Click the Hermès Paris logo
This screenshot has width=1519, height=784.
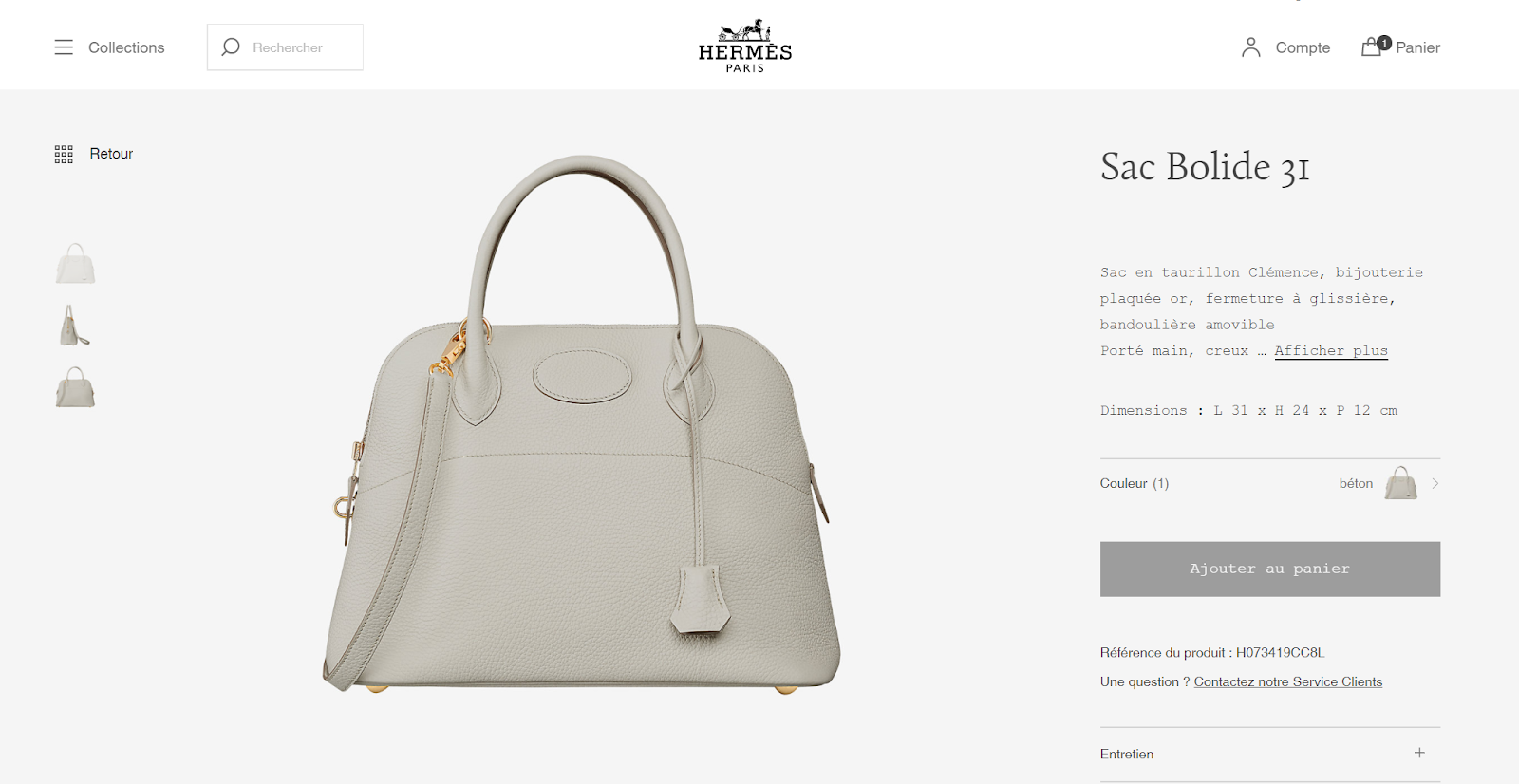pos(745,46)
